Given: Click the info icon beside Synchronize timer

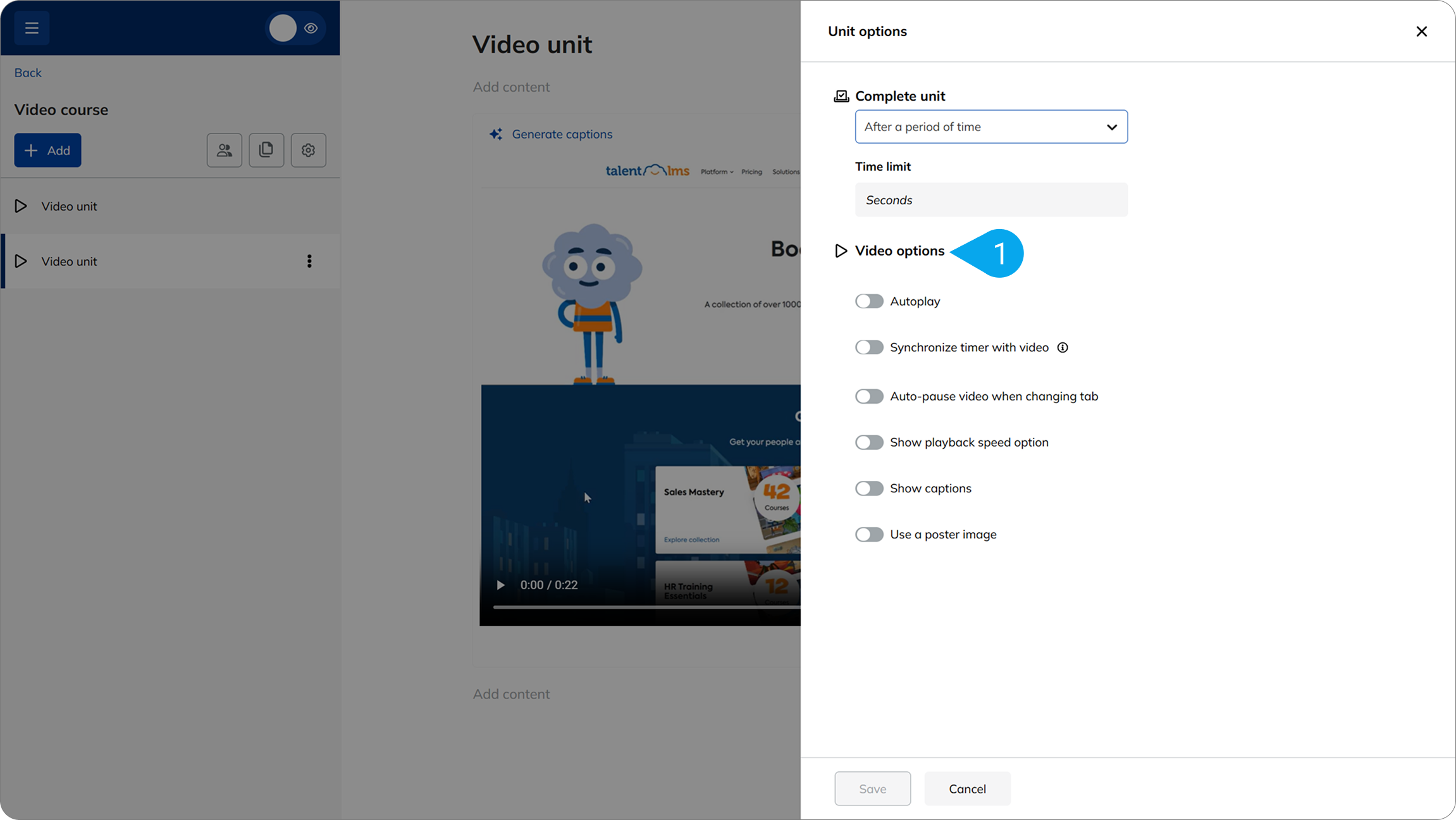Looking at the screenshot, I should 1063,347.
